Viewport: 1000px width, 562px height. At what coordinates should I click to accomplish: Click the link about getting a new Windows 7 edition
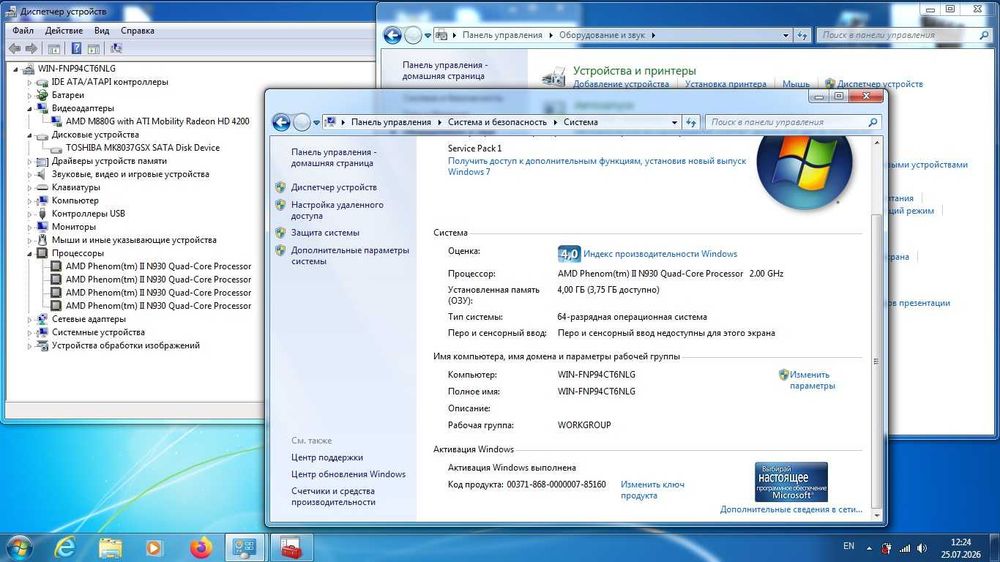[597, 166]
